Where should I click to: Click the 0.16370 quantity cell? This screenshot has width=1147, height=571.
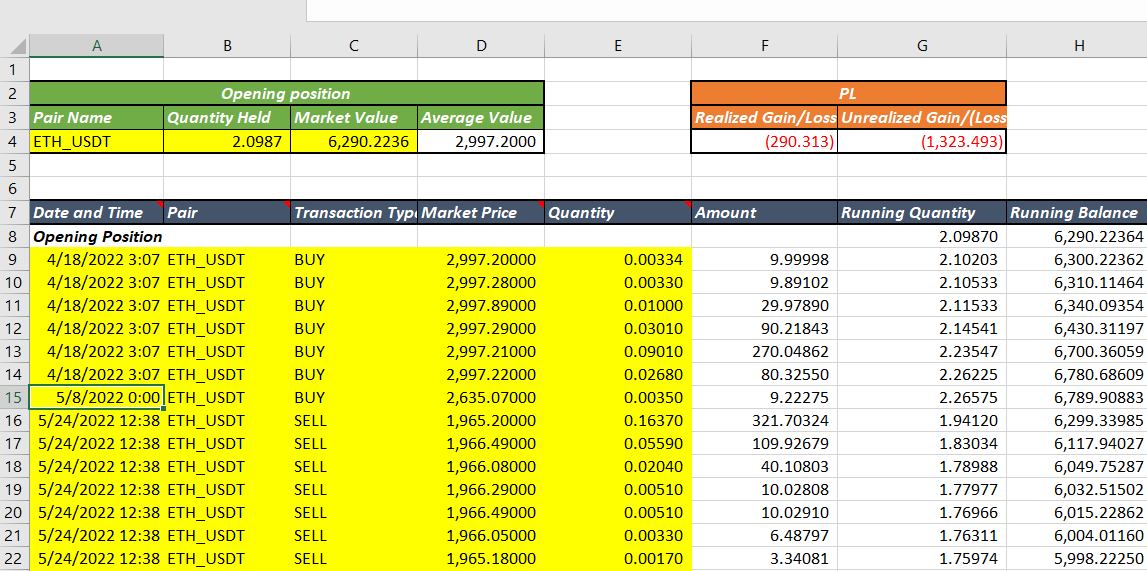(x=618, y=421)
